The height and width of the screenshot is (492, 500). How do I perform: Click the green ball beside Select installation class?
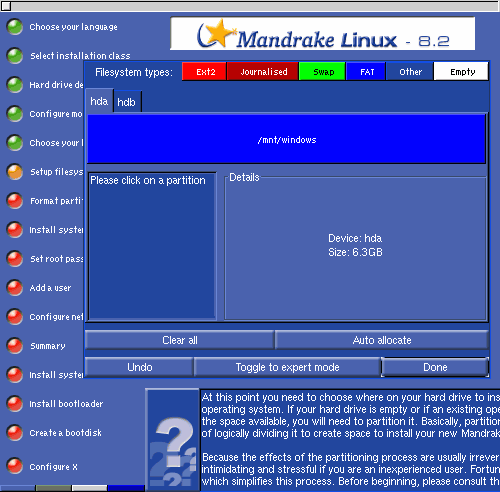pyautogui.click(x=15, y=56)
